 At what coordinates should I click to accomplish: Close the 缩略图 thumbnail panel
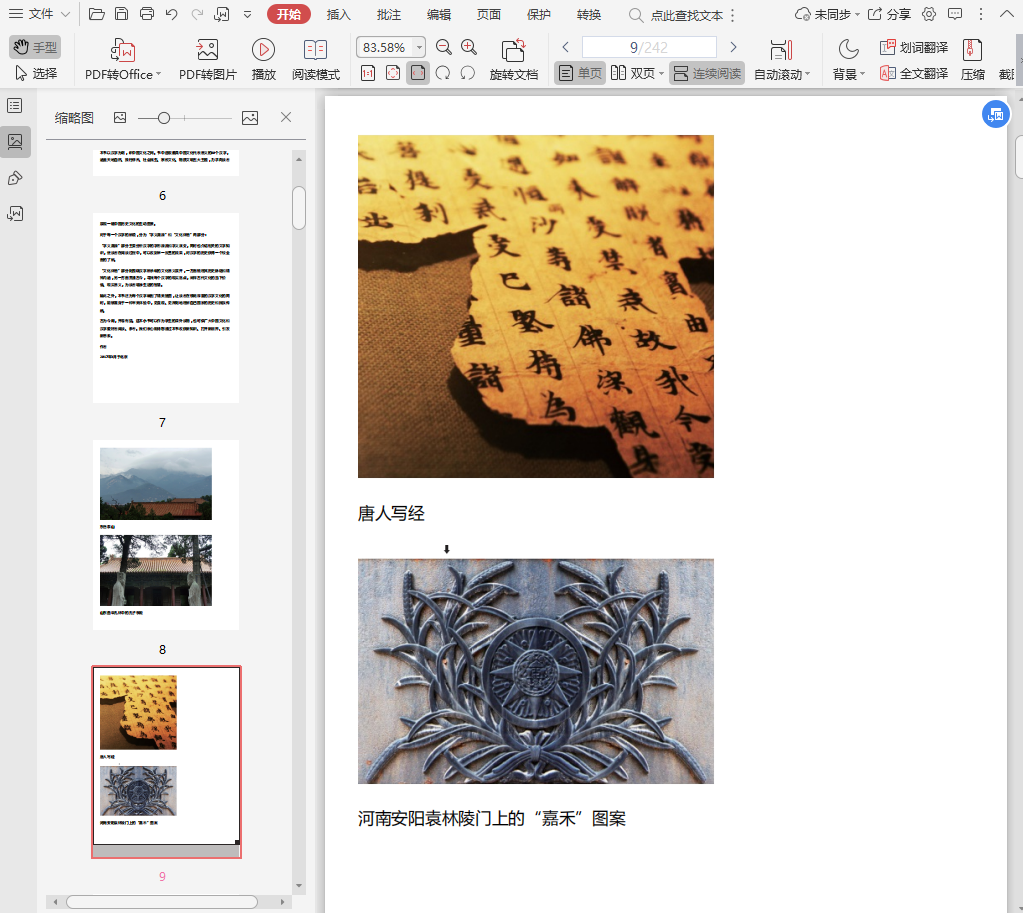point(286,117)
